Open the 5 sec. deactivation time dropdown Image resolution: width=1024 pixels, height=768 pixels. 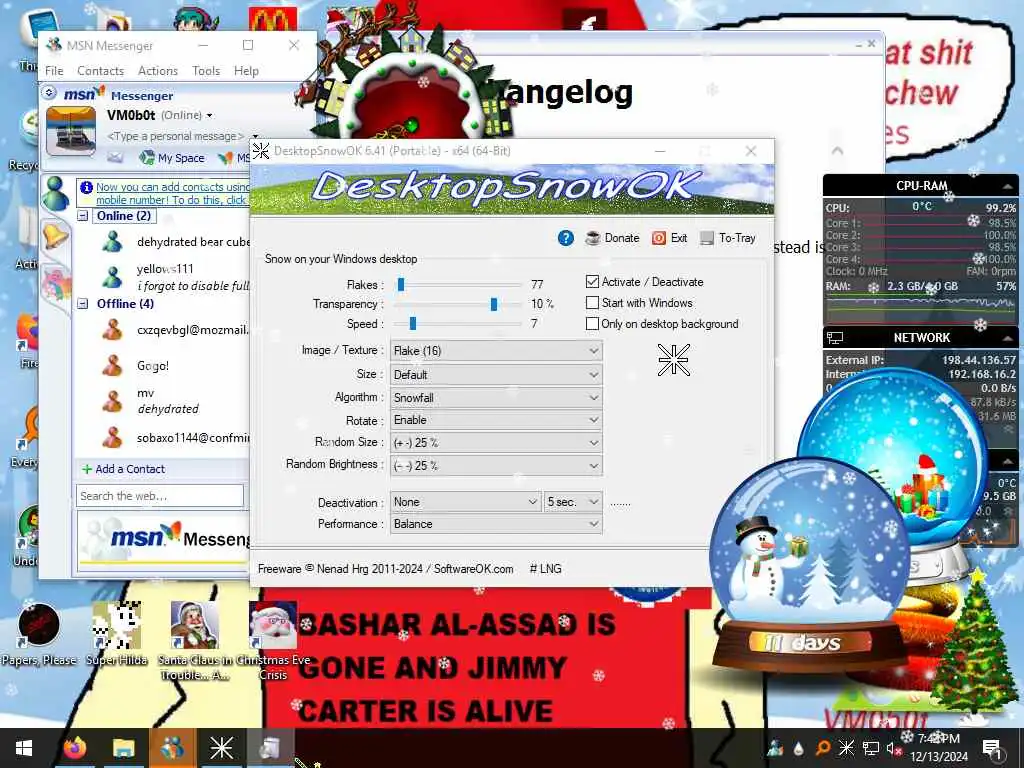pyautogui.click(x=573, y=502)
